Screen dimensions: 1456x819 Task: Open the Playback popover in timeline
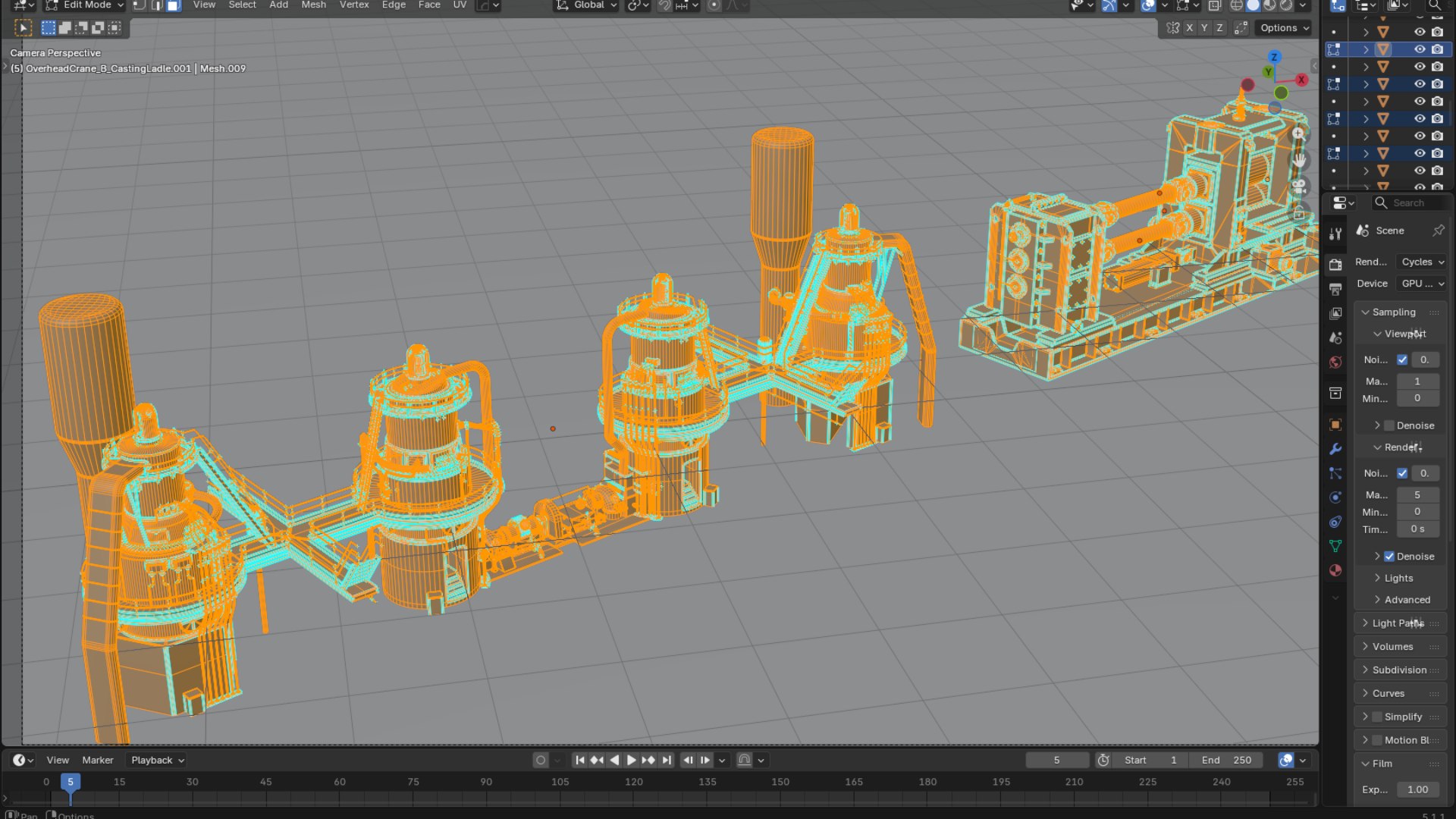(x=157, y=760)
